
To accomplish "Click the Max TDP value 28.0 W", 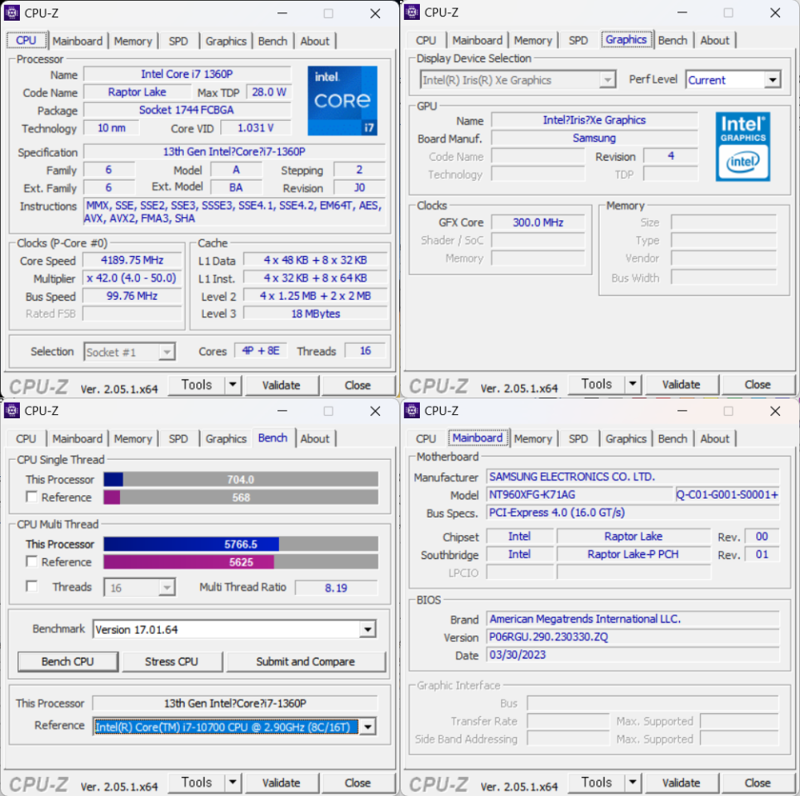I will point(269,92).
